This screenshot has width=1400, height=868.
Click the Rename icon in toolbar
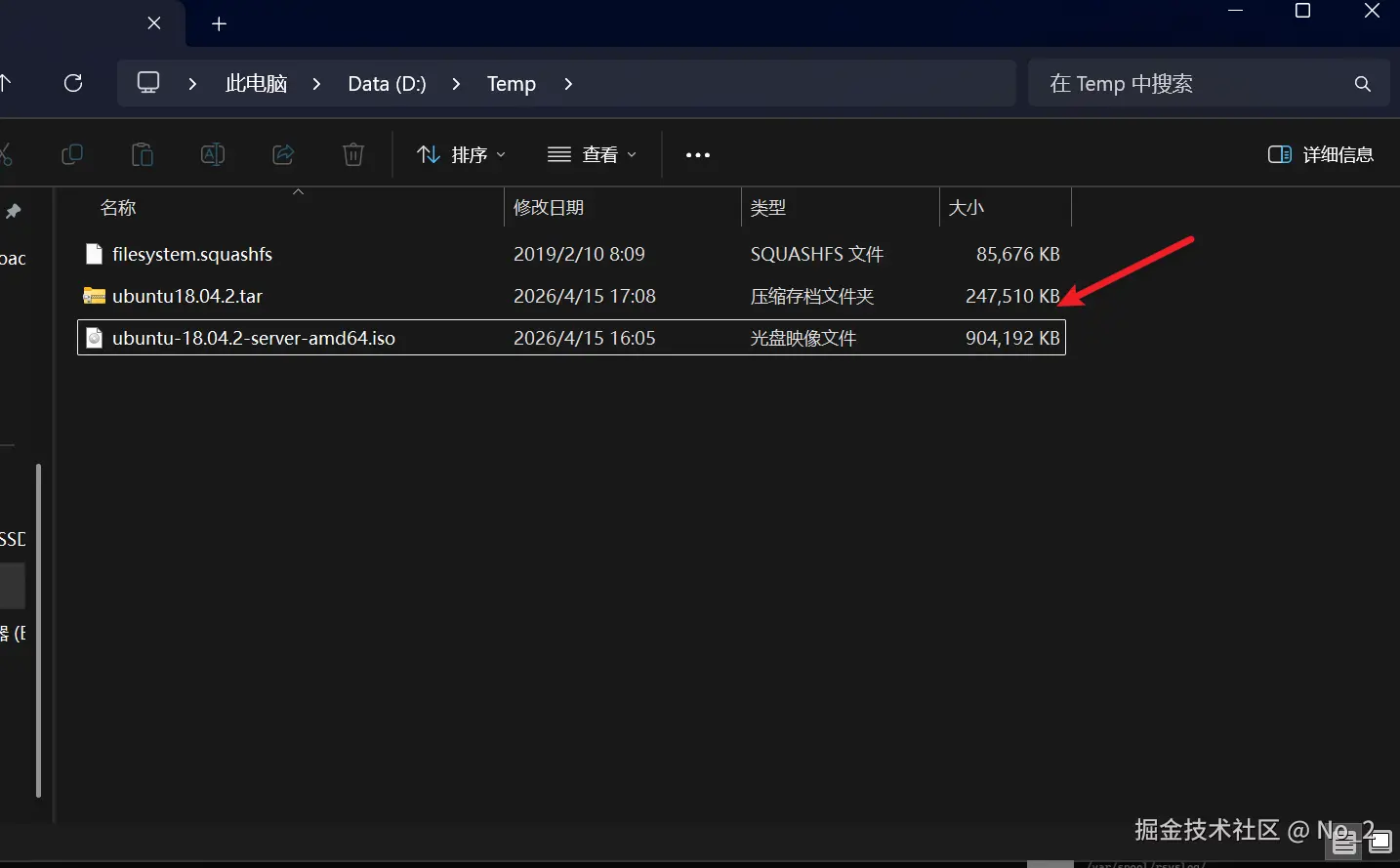[213, 154]
